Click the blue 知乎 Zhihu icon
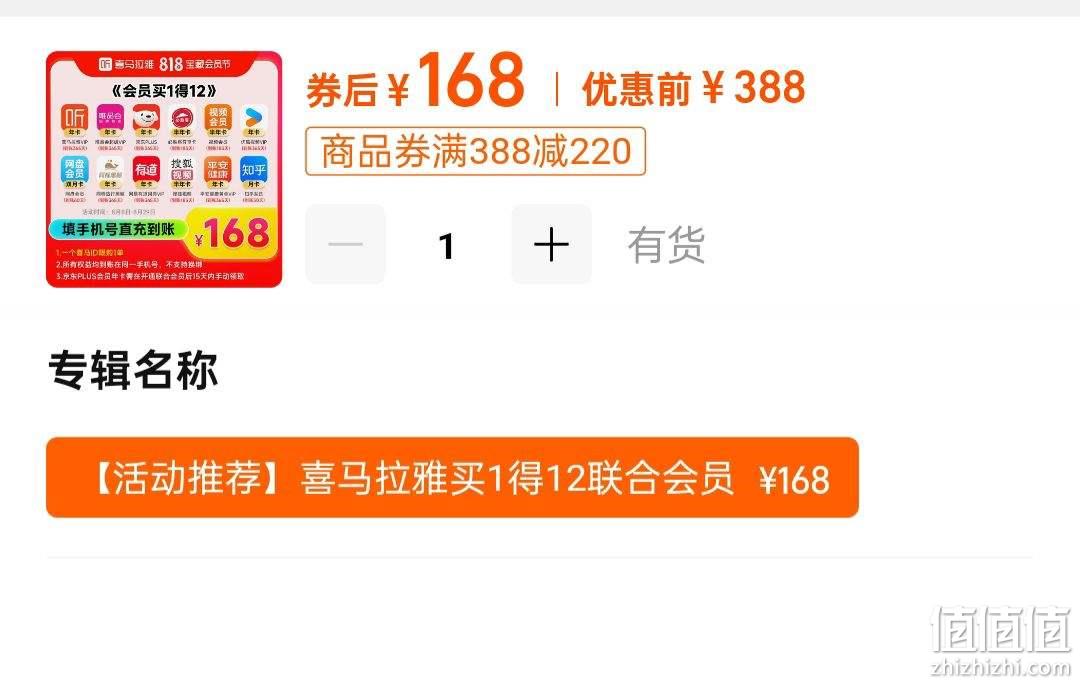This screenshot has height=685, width=1080. pyautogui.click(x=254, y=169)
